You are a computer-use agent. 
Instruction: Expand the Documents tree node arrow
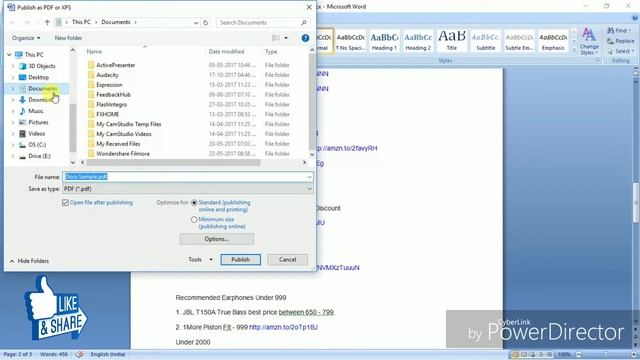(x=13, y=89)
